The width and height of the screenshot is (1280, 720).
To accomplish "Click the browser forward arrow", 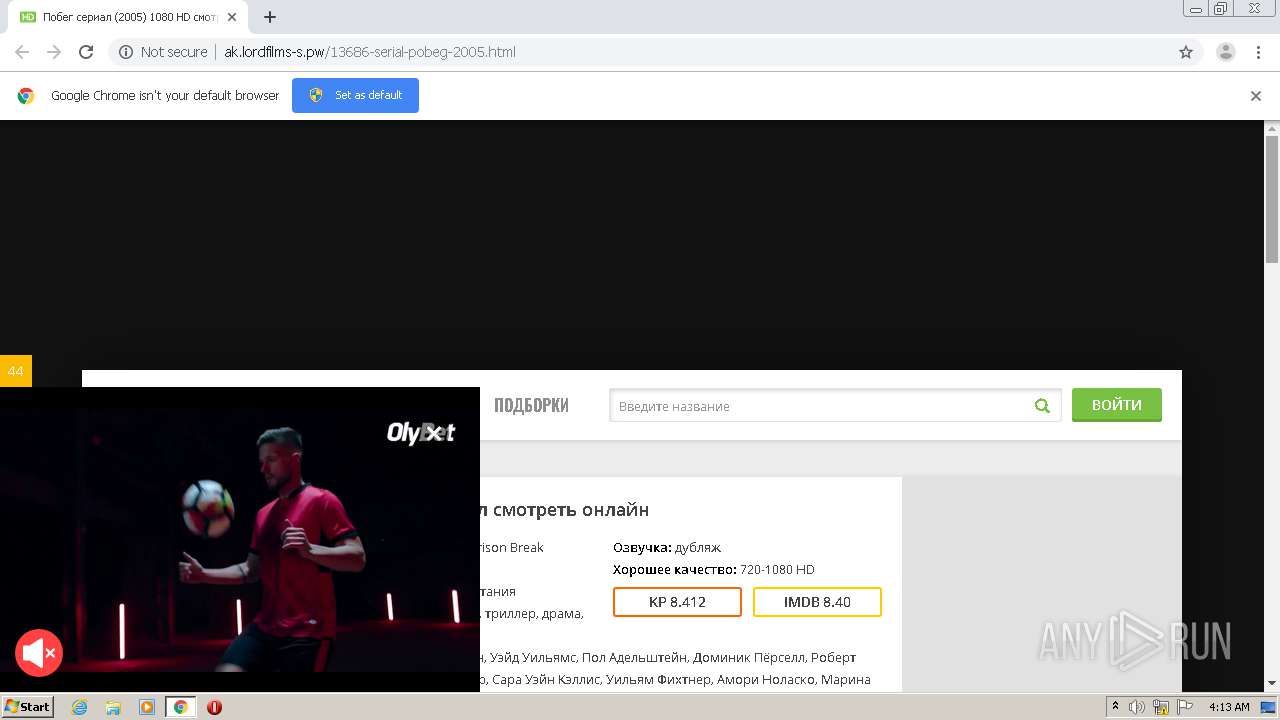I will point(54,52).
